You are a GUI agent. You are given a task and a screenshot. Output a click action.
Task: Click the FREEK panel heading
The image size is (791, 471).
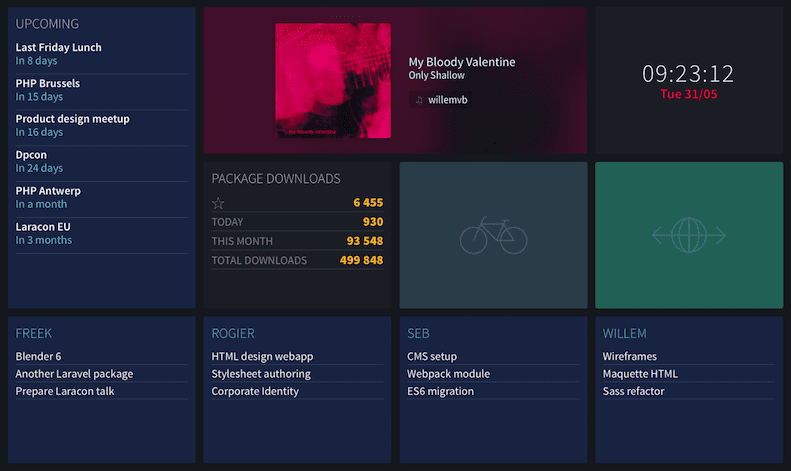pyautogui.click(x=34, y=333)
